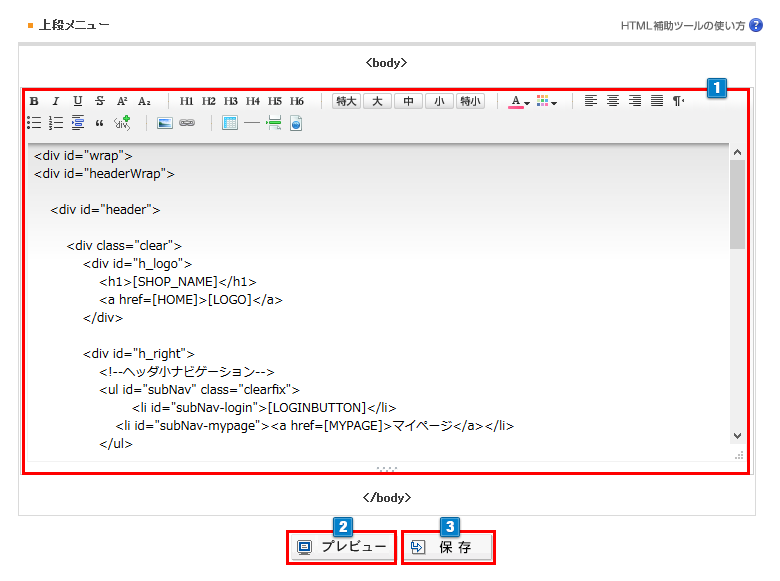The height and width of the screenshot is (581, 780).
Task: Click the editor scrollbar thumb
Action: [x=737, y=204]
